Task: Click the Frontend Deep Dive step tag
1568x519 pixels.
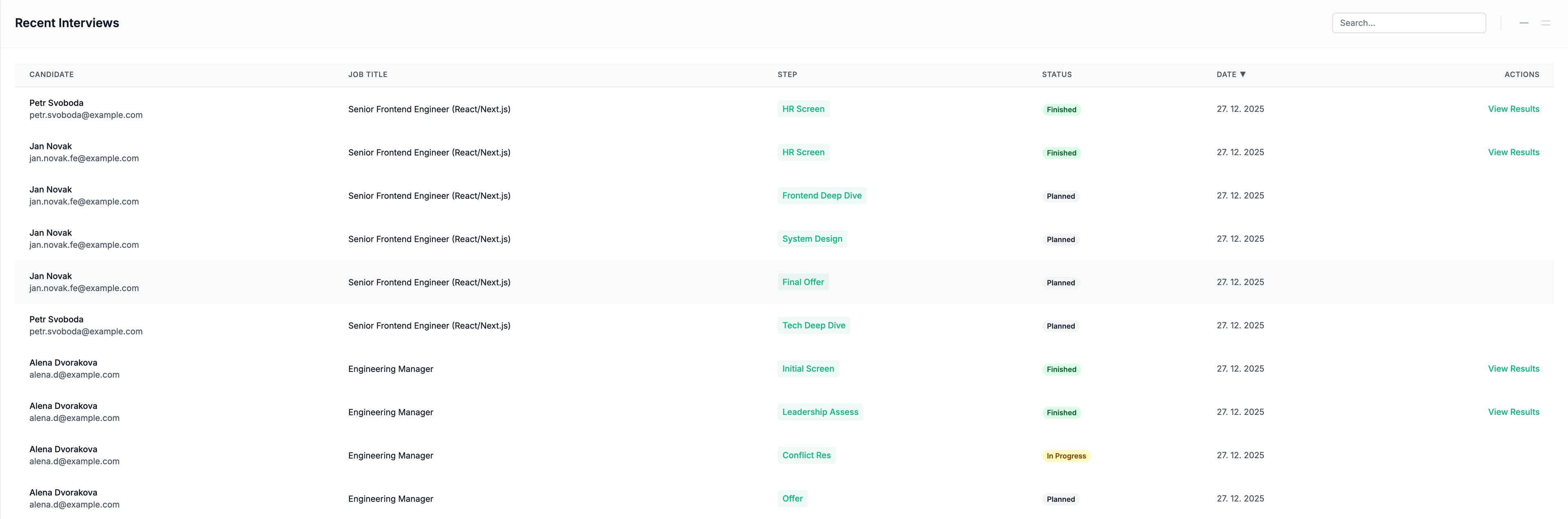Action: pyautogui.click(x=821, y=195)
